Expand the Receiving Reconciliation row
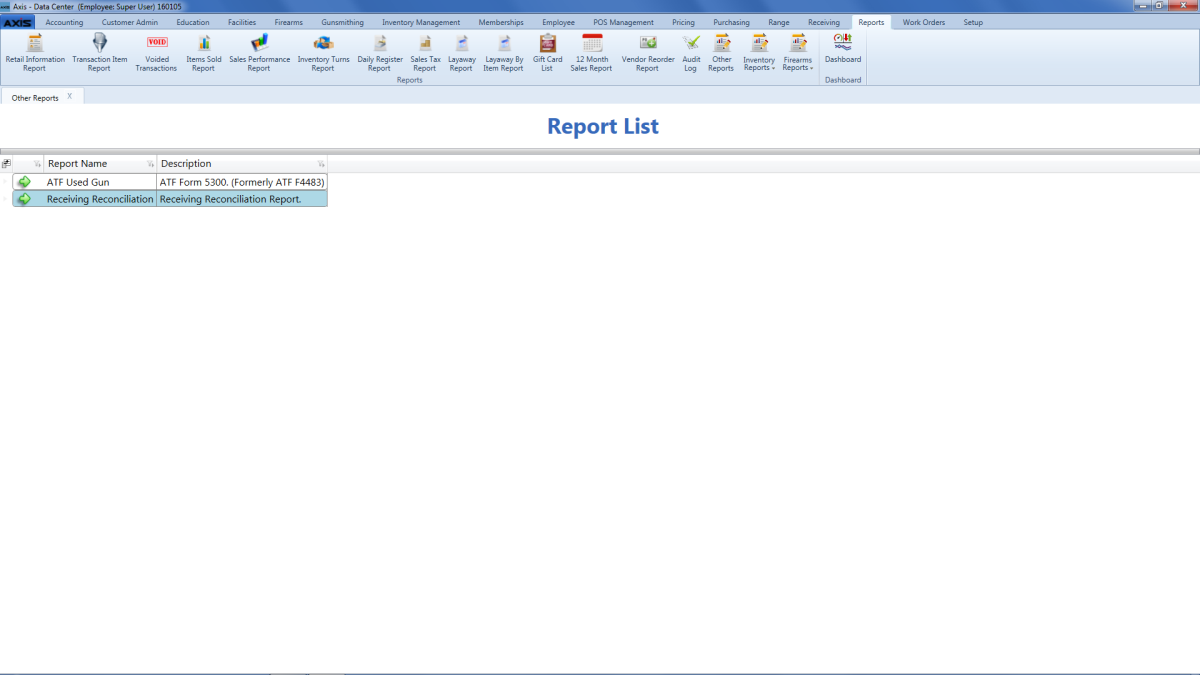Viewport: 1200px width, 675px height. click(x=6, y=199)
